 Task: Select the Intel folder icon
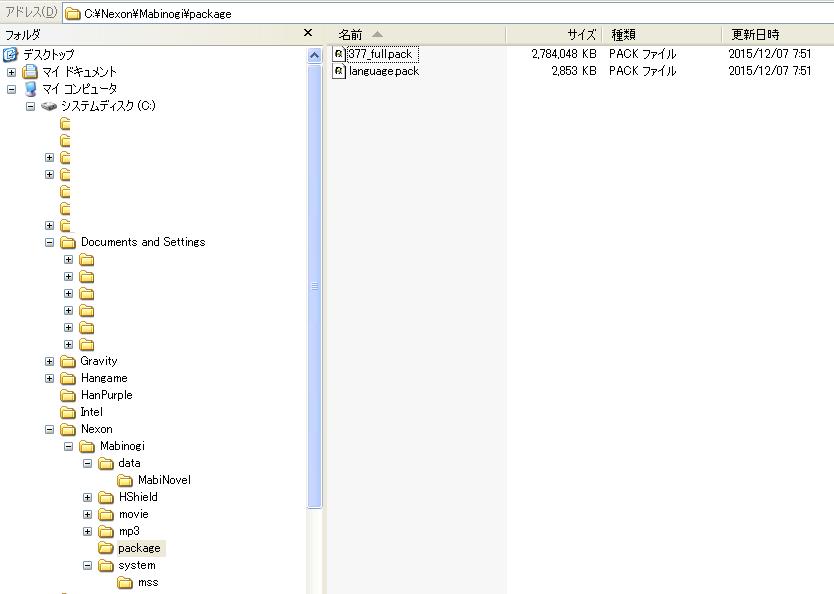(x=68, y=412)
